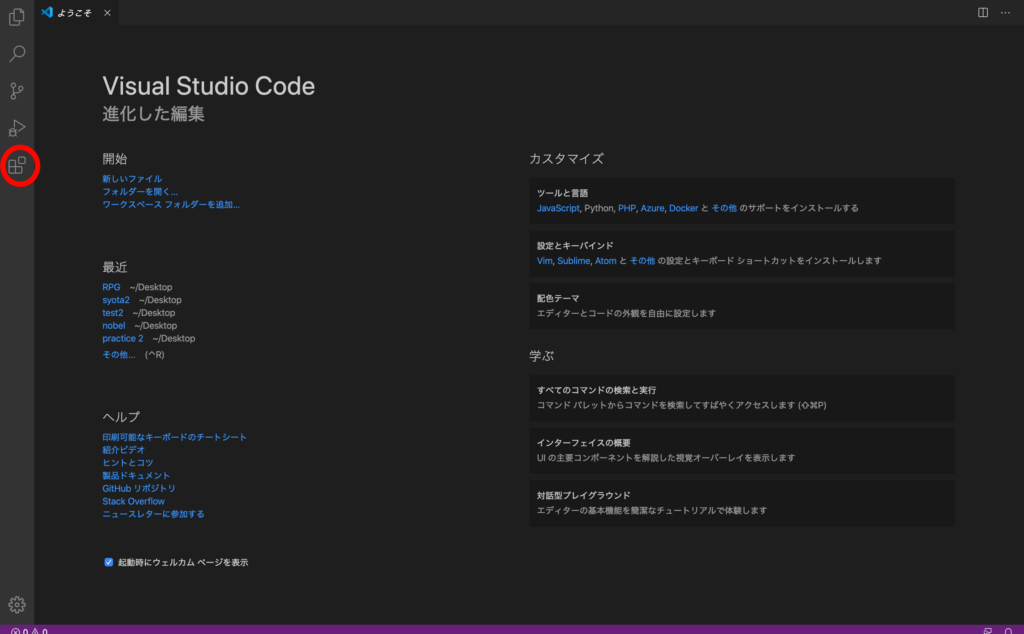1024x634 pixels.
Task: Show more recent items via その他... link
Action: [119, 355]
